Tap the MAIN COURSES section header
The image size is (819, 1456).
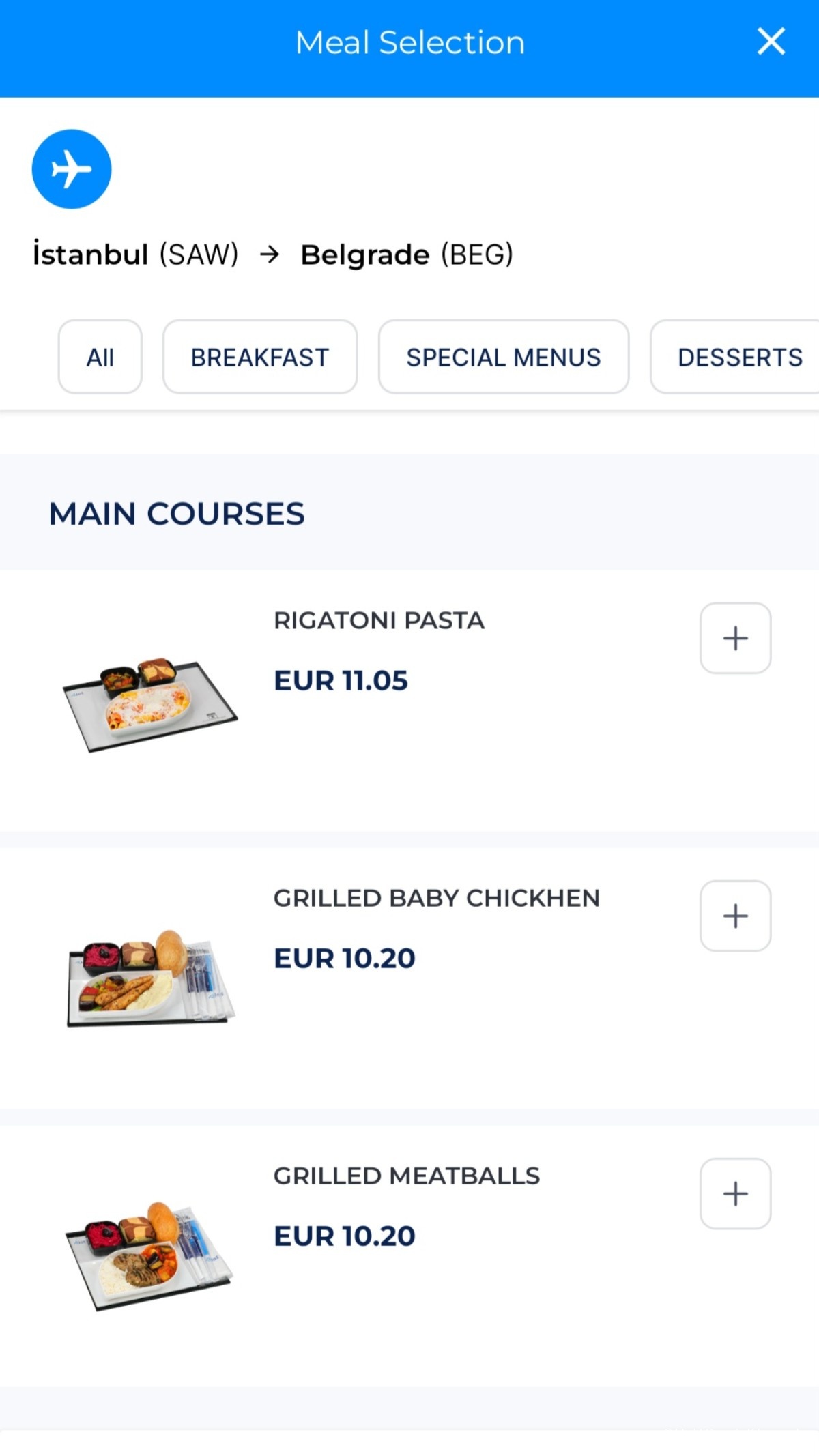[177, 513]
